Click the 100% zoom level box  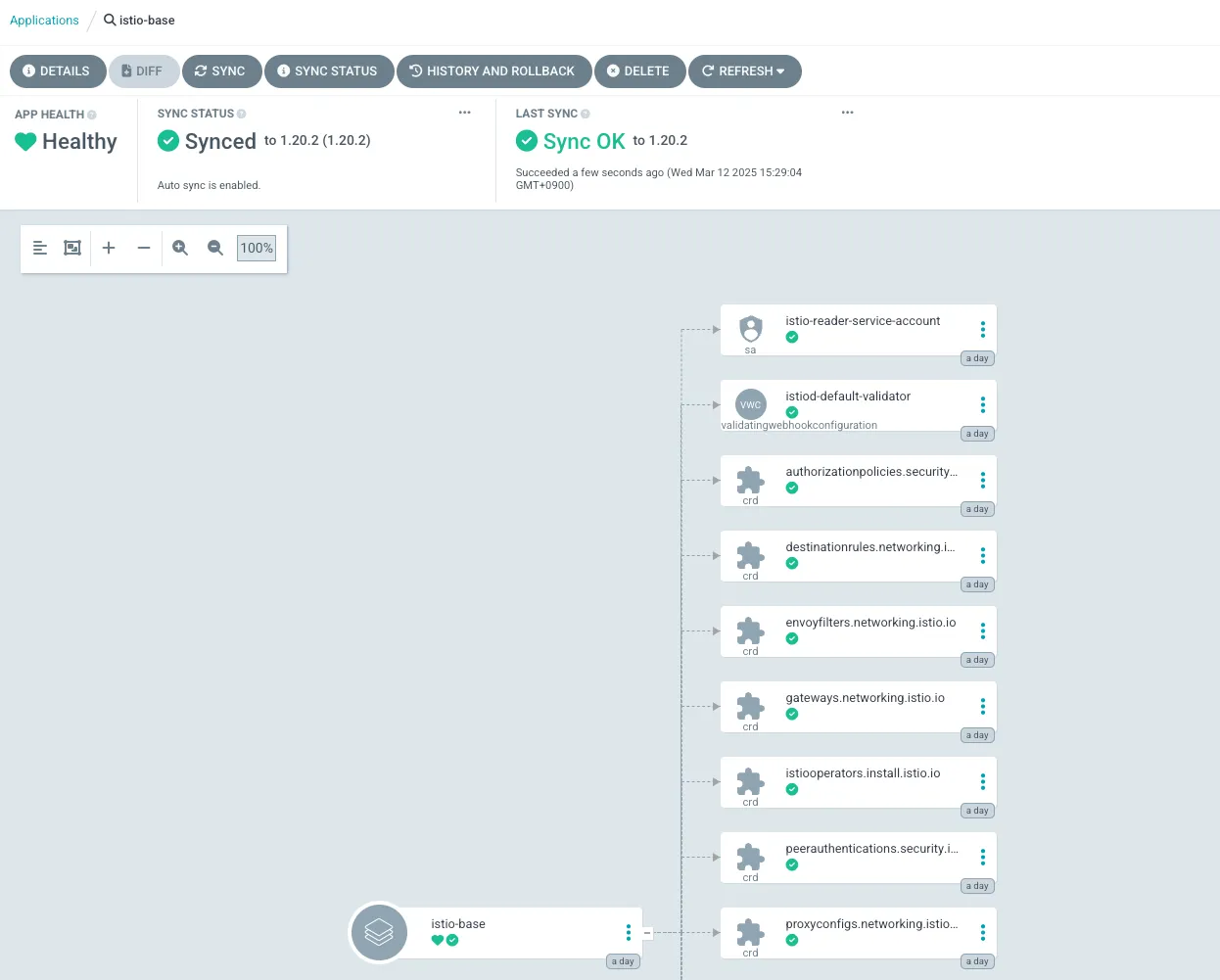coord(257,248)
